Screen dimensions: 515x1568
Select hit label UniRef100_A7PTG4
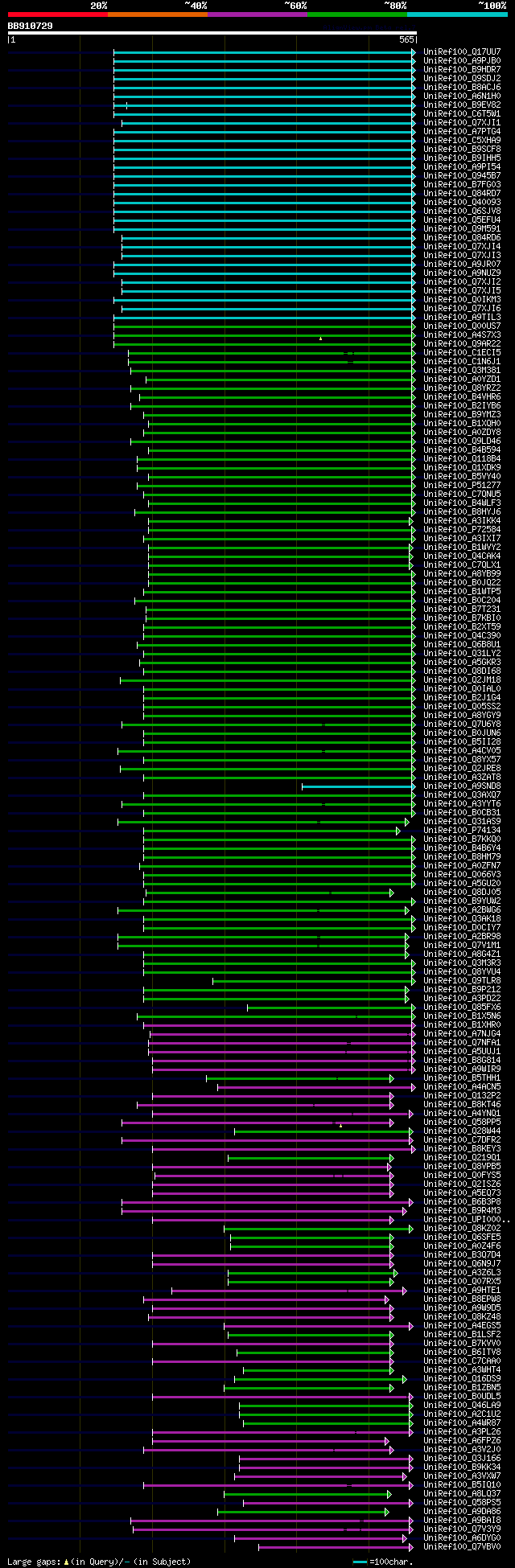pyautogui.click(x=462, y=131)
